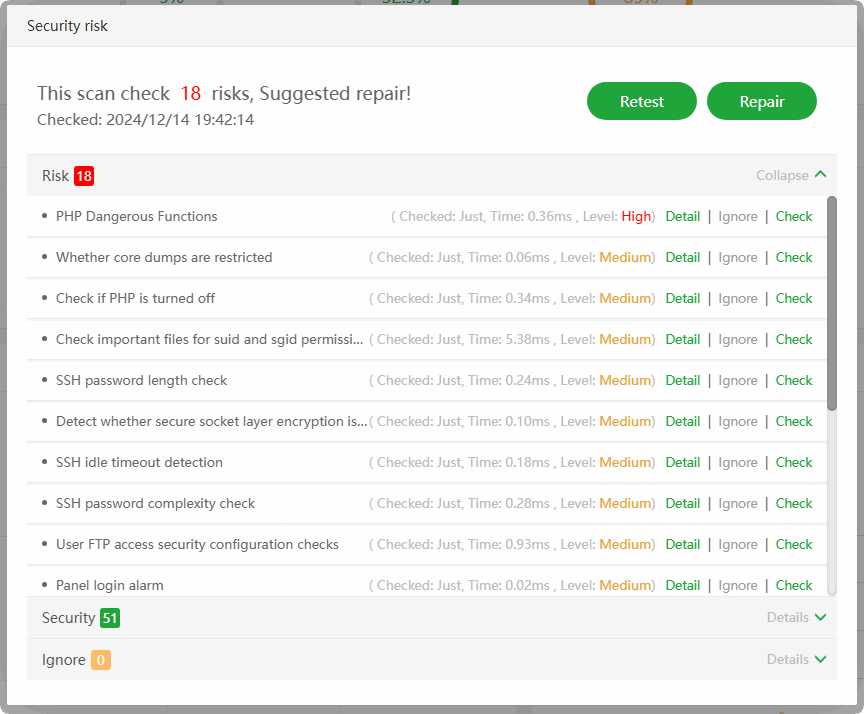Open Detail for PHP Dangerous Functions
Viewport: 864px width, 714px height.
[683, 216]
